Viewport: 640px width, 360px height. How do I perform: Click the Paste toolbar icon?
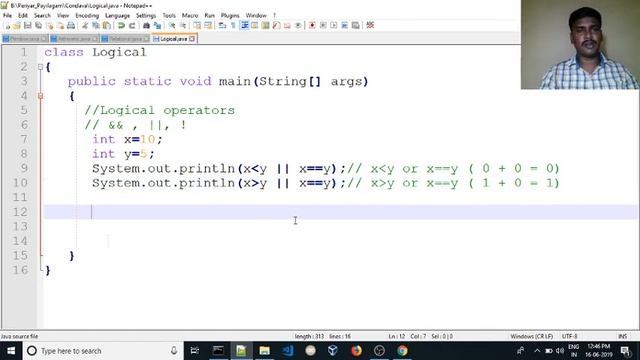pyautogui.click(x=107, y=25)
